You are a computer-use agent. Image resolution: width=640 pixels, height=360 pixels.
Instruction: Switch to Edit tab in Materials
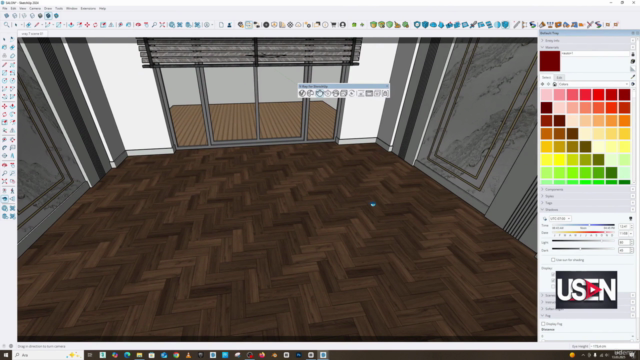559,77
